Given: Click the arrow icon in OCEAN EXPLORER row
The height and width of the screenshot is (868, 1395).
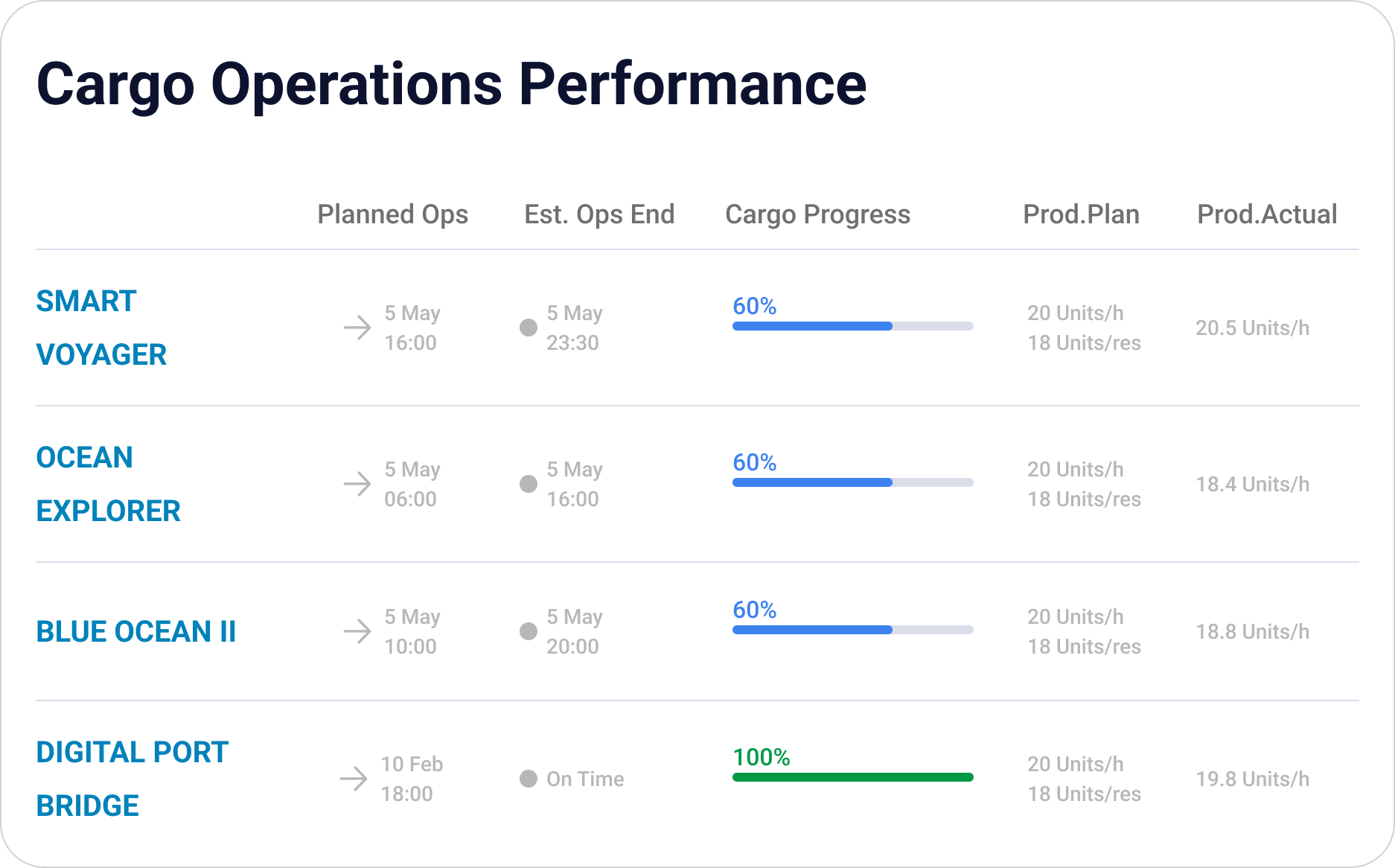Looking at the screenshot, I should 357,484.
